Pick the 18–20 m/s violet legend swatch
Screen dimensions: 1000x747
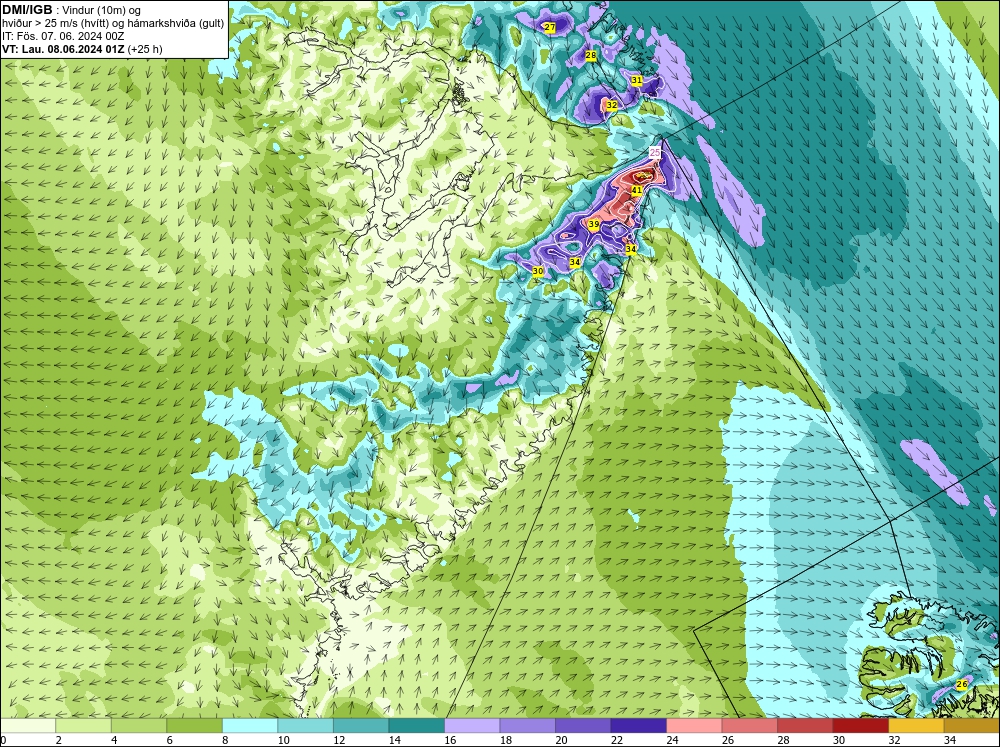(527, 725)
